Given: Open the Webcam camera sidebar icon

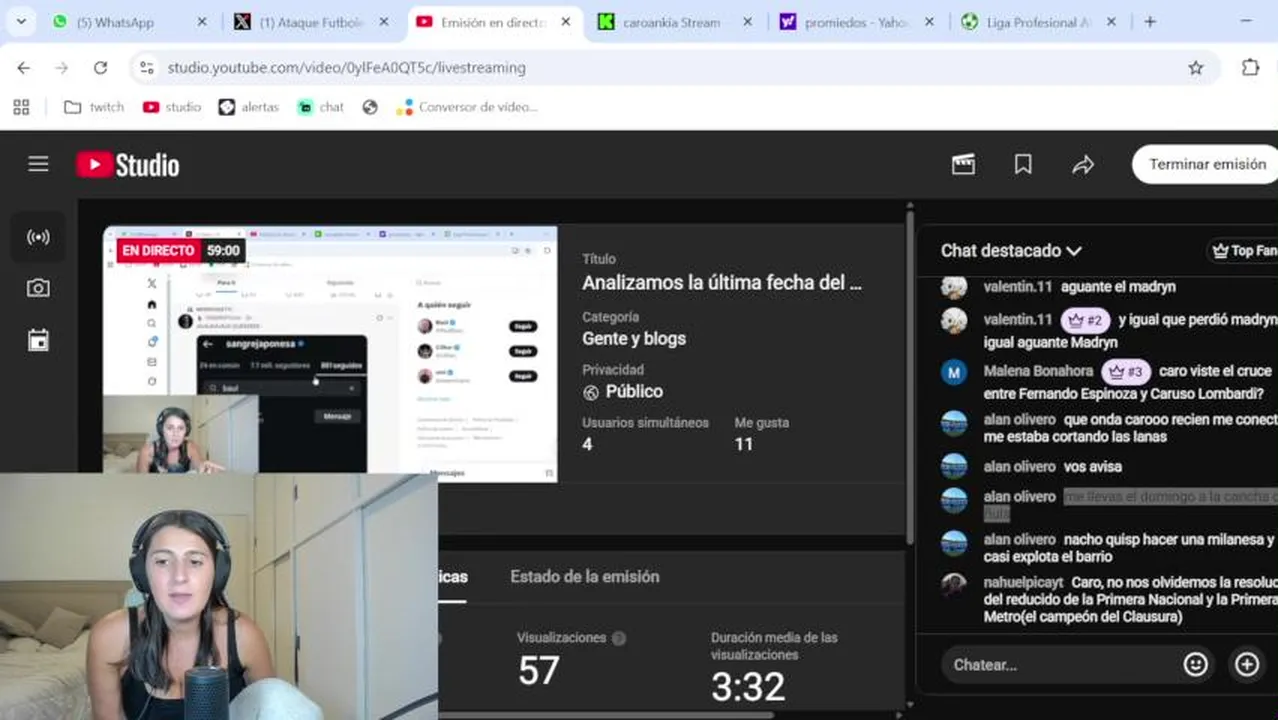Looking at the screenshot, I should coord(38,288).
